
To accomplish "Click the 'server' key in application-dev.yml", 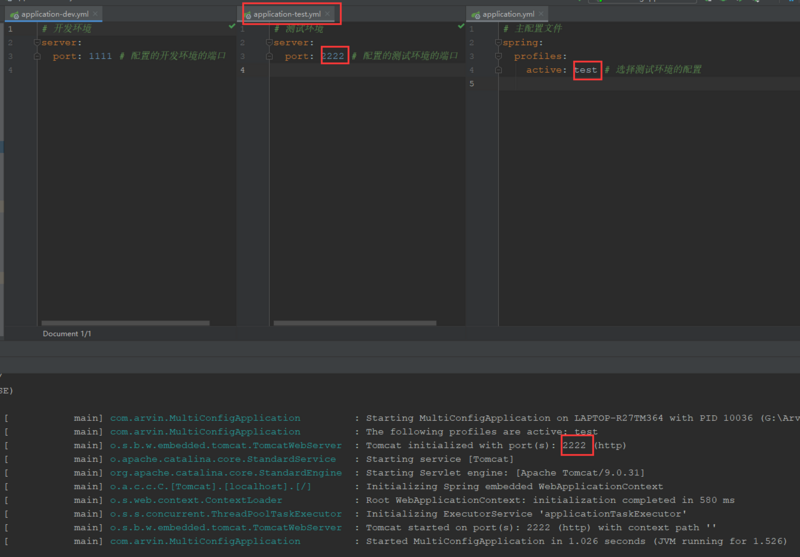I will (59, 42).
